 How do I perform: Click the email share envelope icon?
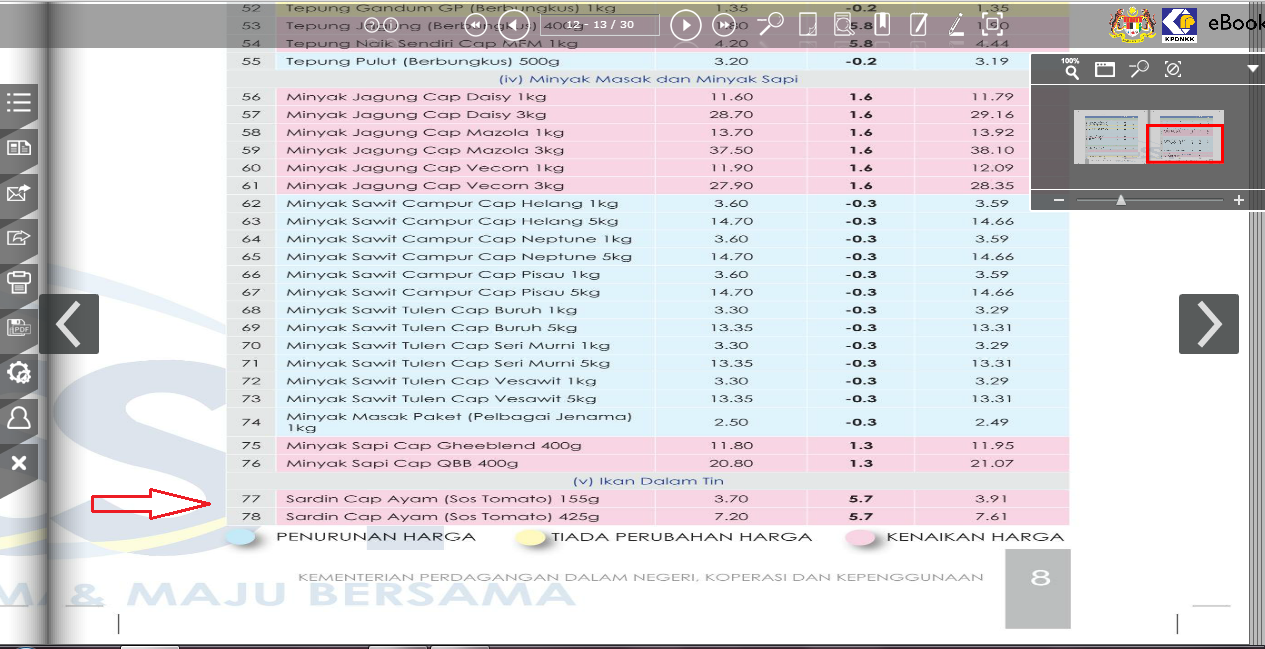[x=19, y=193]
